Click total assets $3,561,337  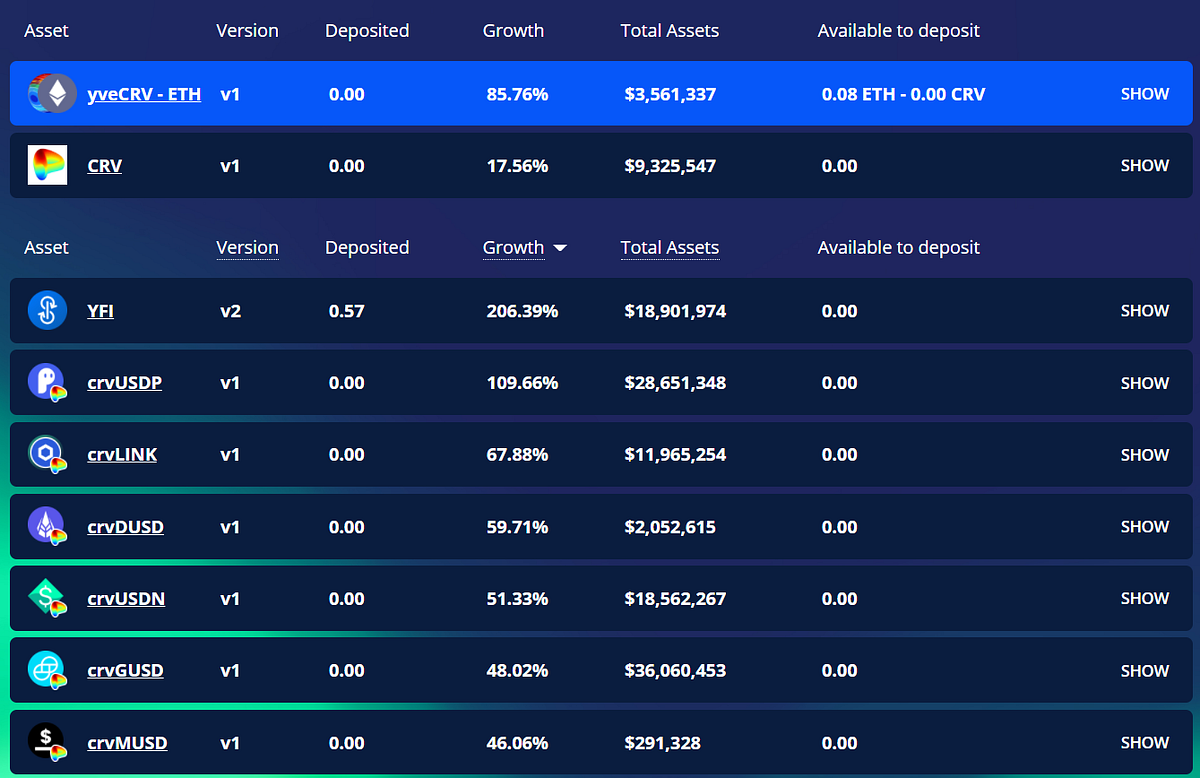(x=670, y=94)
